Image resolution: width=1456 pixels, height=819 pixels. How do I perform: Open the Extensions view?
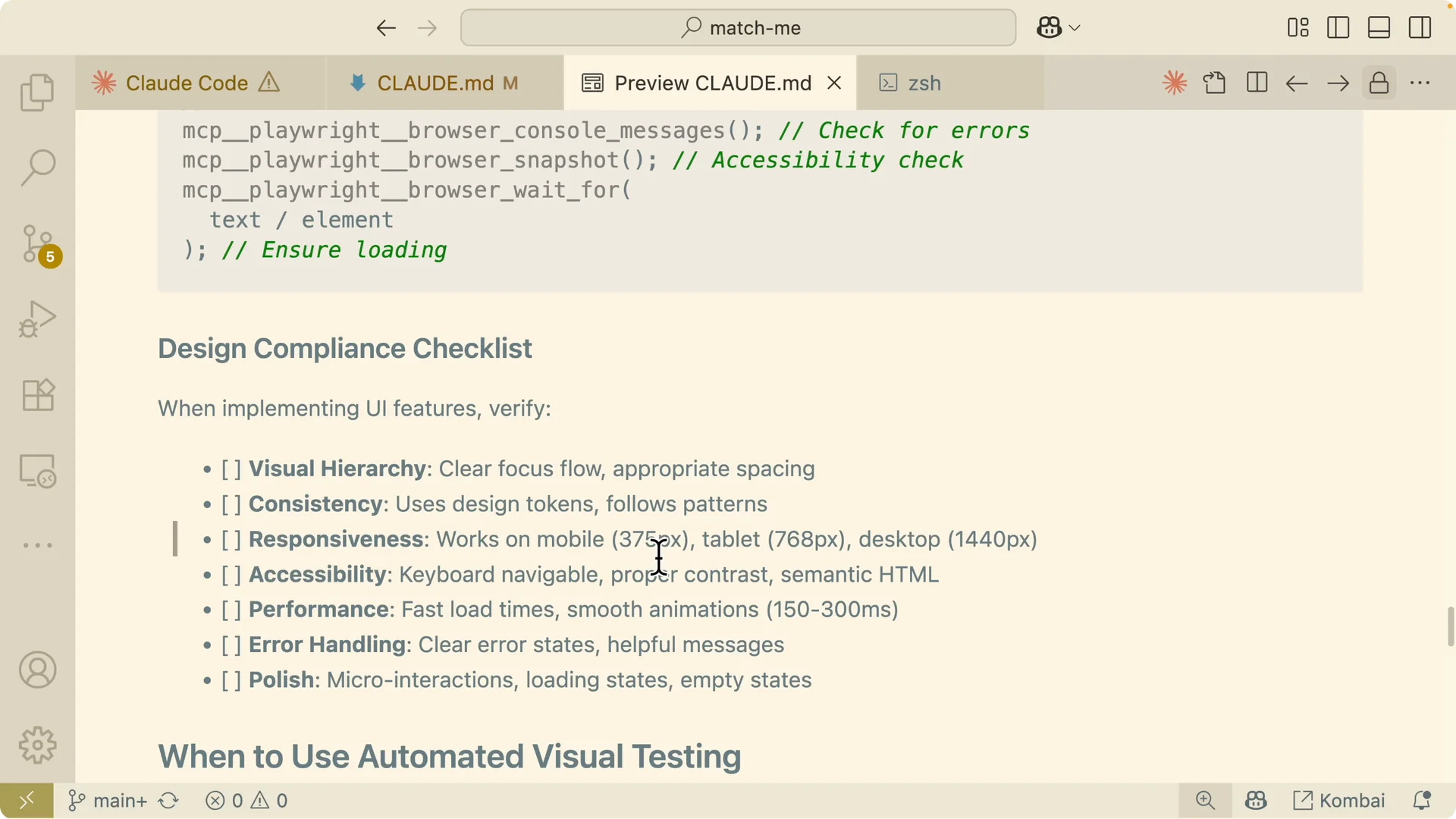click(37, 395)
